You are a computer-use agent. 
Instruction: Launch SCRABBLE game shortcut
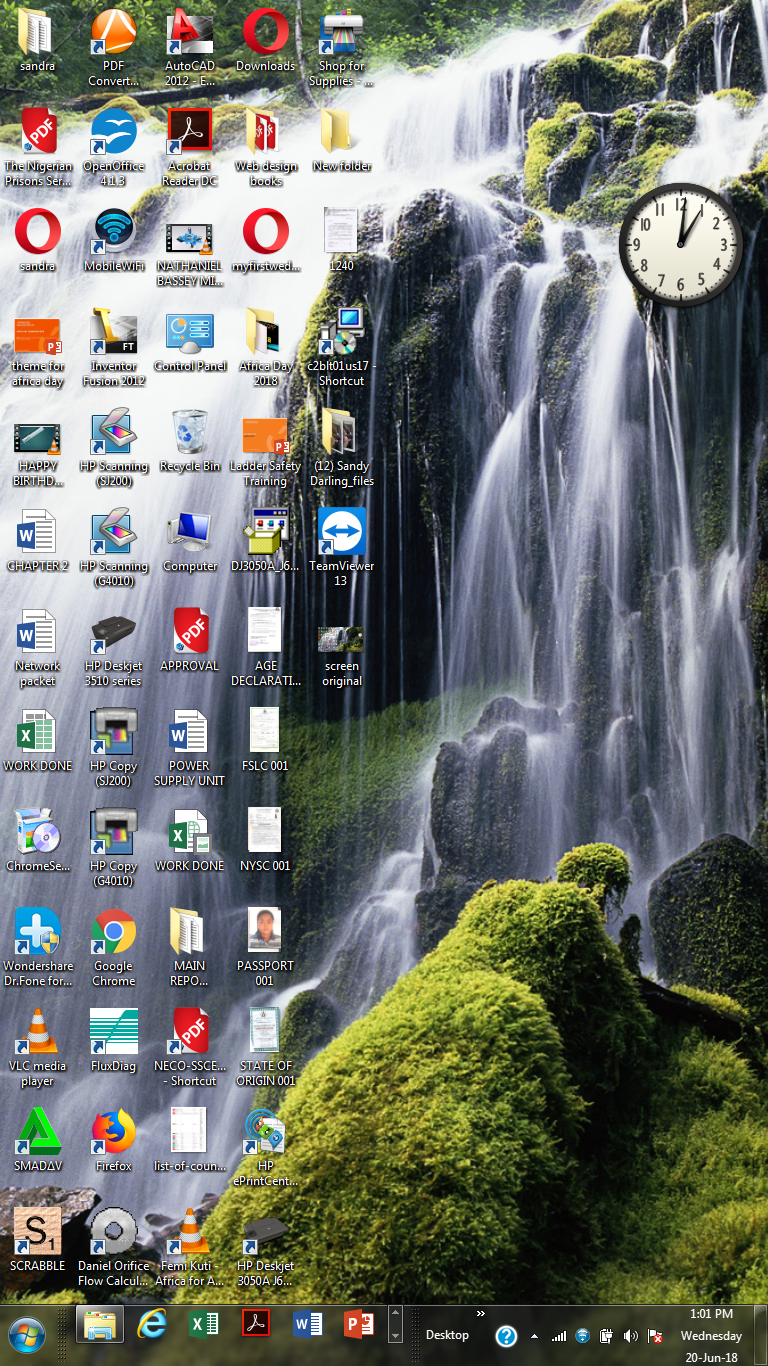(37, 1232)
